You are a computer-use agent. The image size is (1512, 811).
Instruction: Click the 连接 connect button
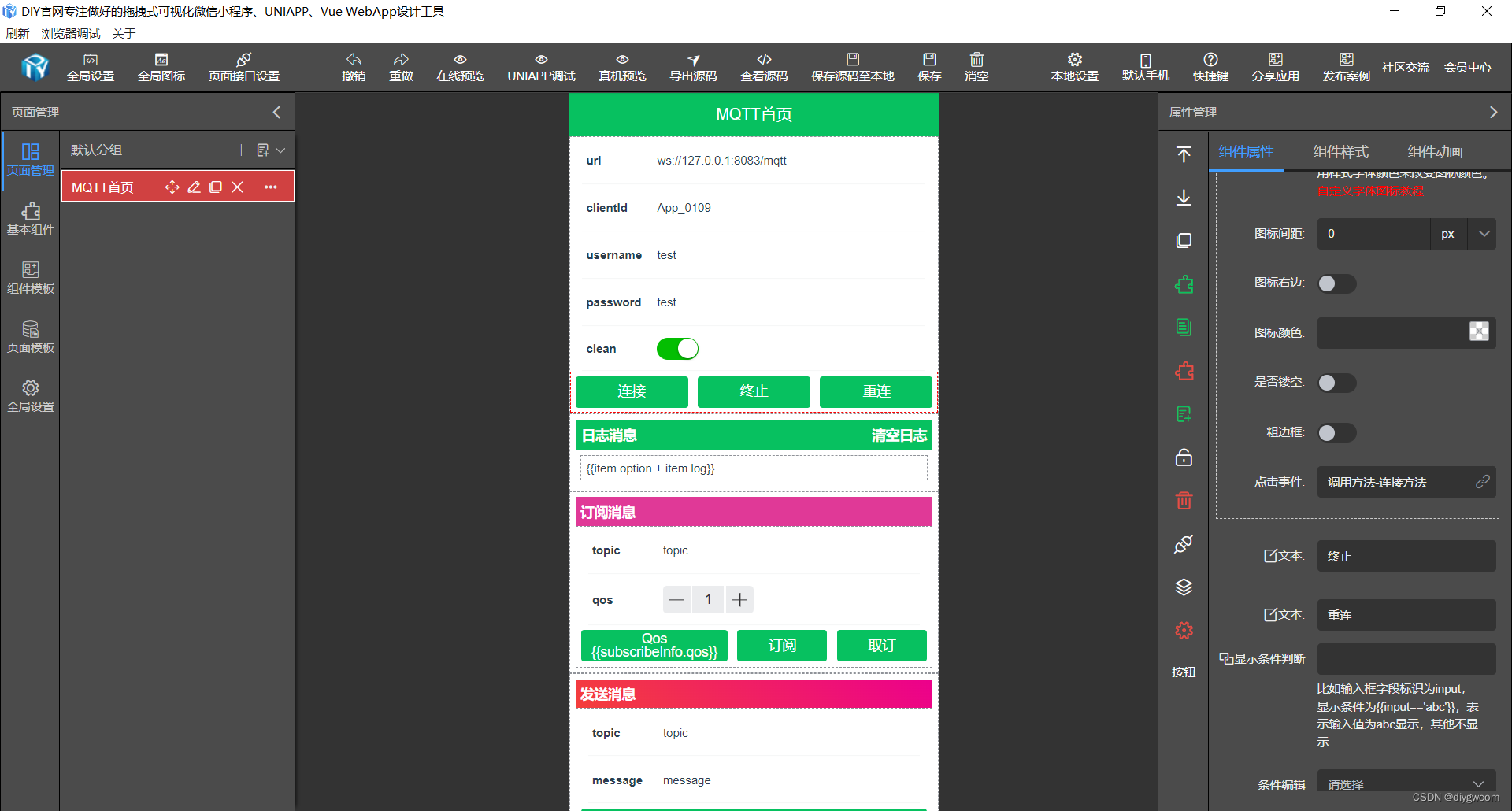[631, 391]
